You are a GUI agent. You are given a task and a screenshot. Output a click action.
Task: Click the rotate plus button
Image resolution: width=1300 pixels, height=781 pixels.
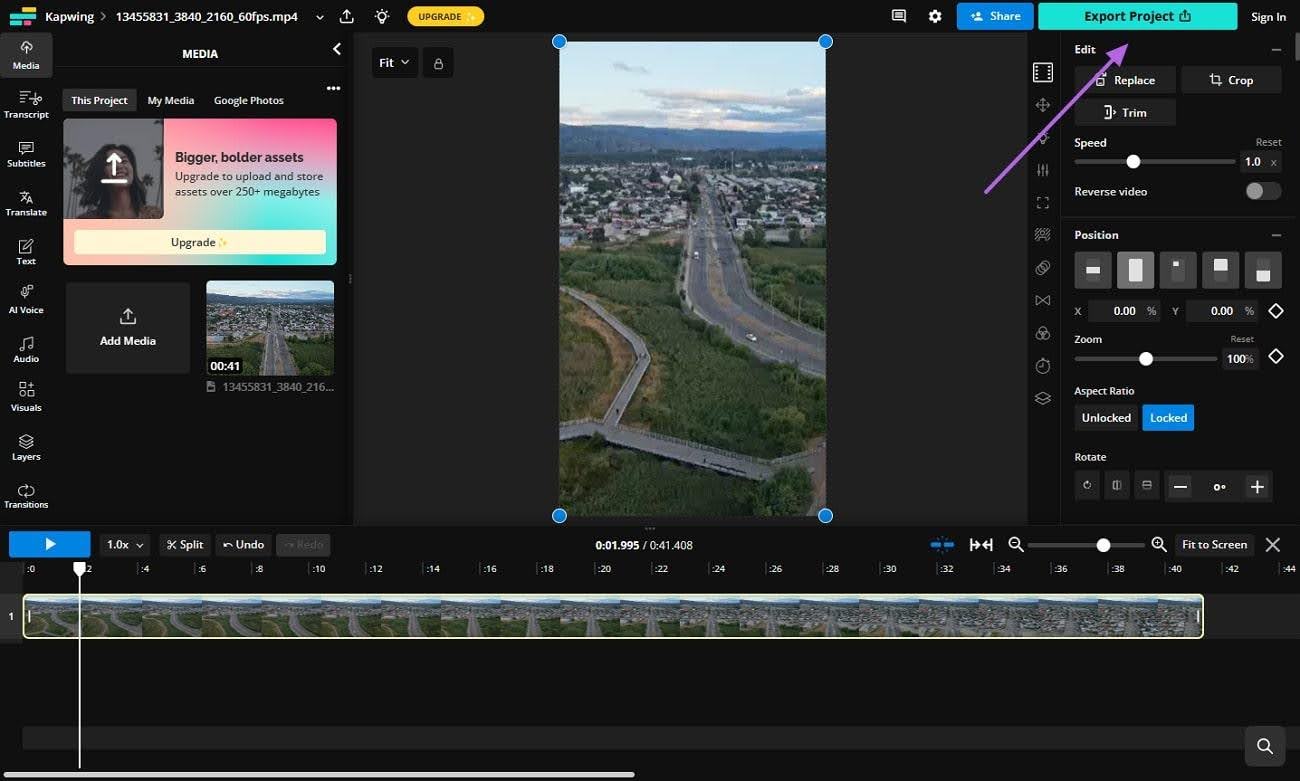(x=1257, y=487)
